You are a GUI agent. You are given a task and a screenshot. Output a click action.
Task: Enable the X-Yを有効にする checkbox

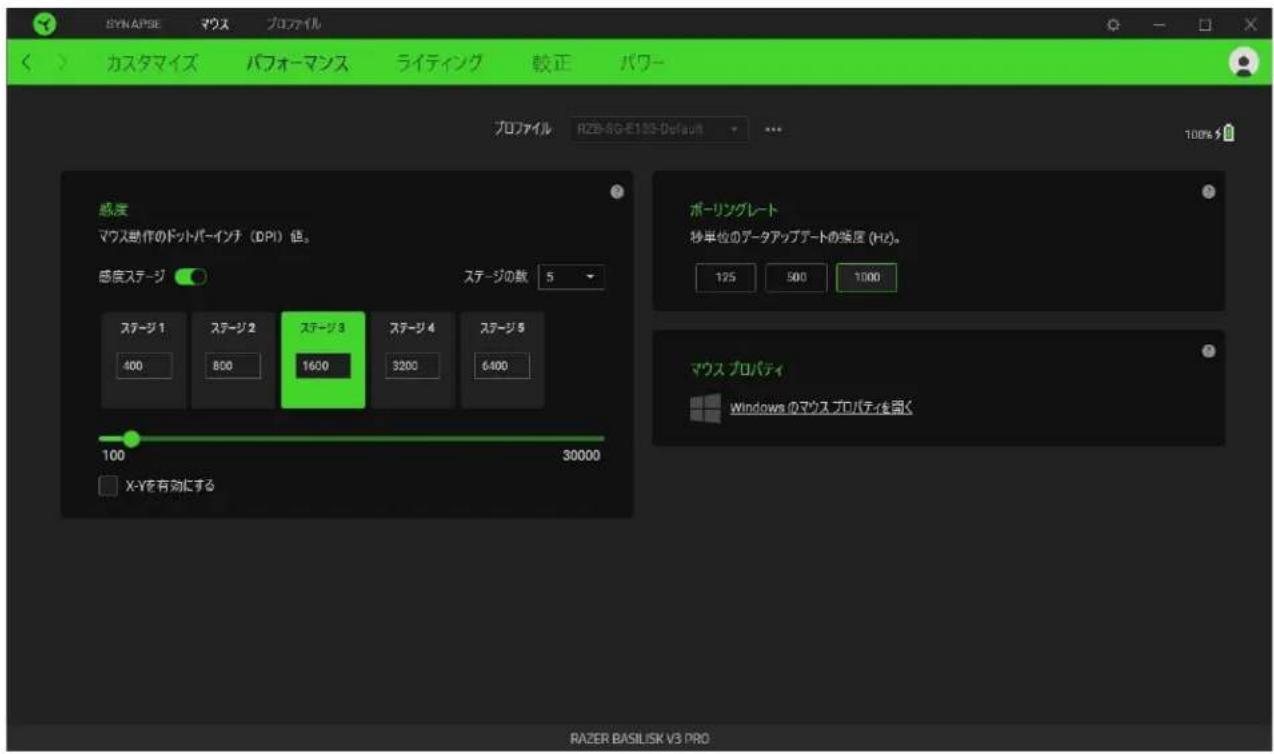(108, 486)
